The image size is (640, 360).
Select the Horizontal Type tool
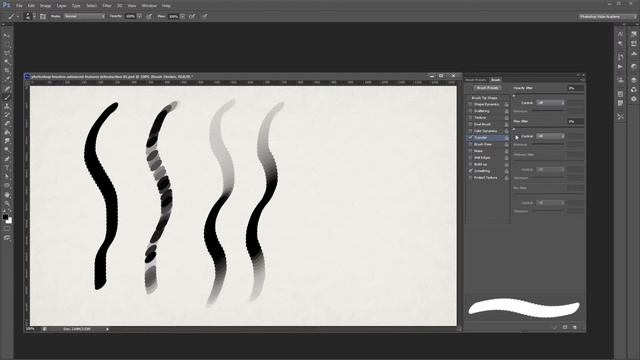[x=7, y=168]
